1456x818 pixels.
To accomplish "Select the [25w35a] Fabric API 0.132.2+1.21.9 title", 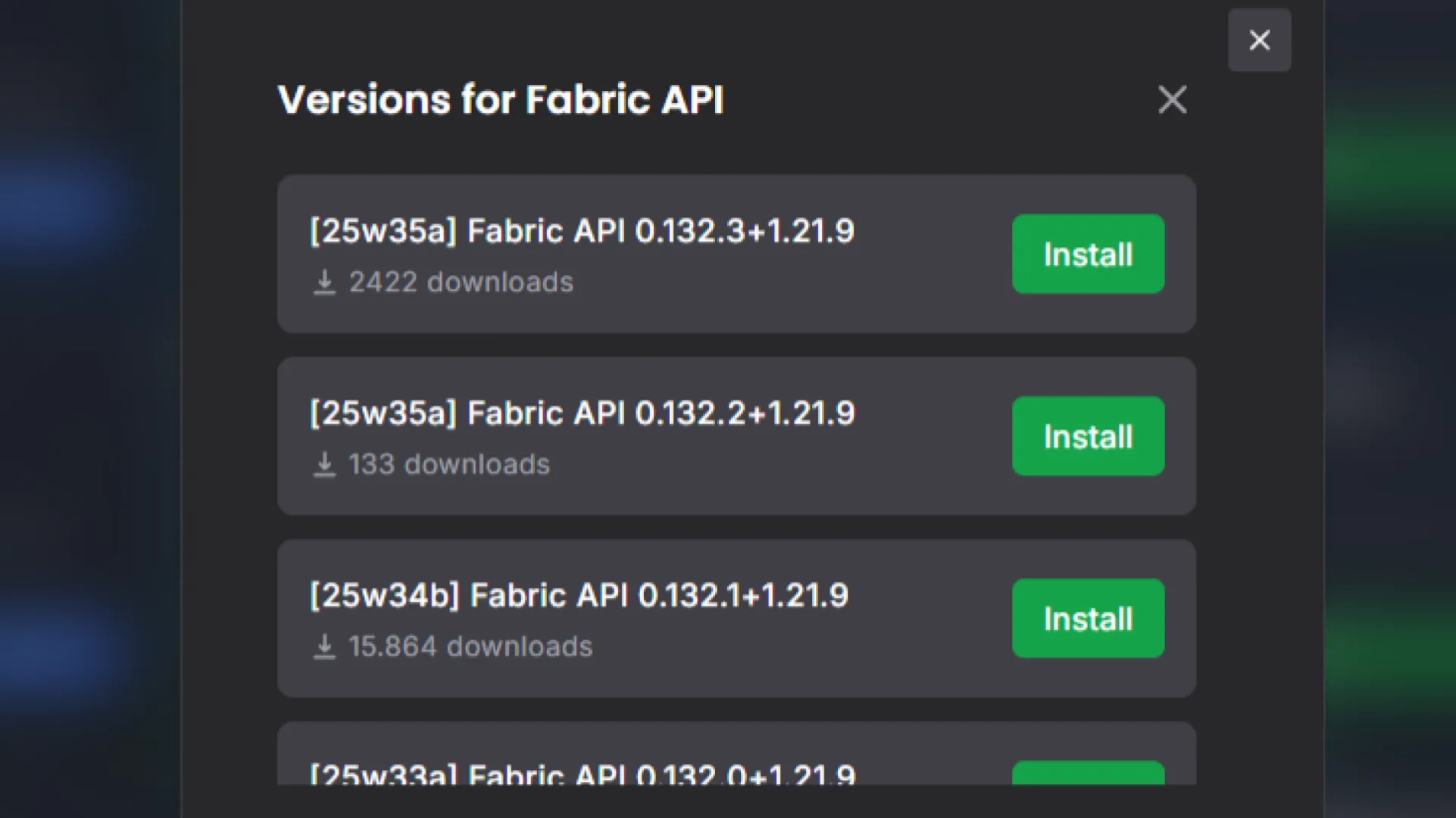I will (582, 413).
